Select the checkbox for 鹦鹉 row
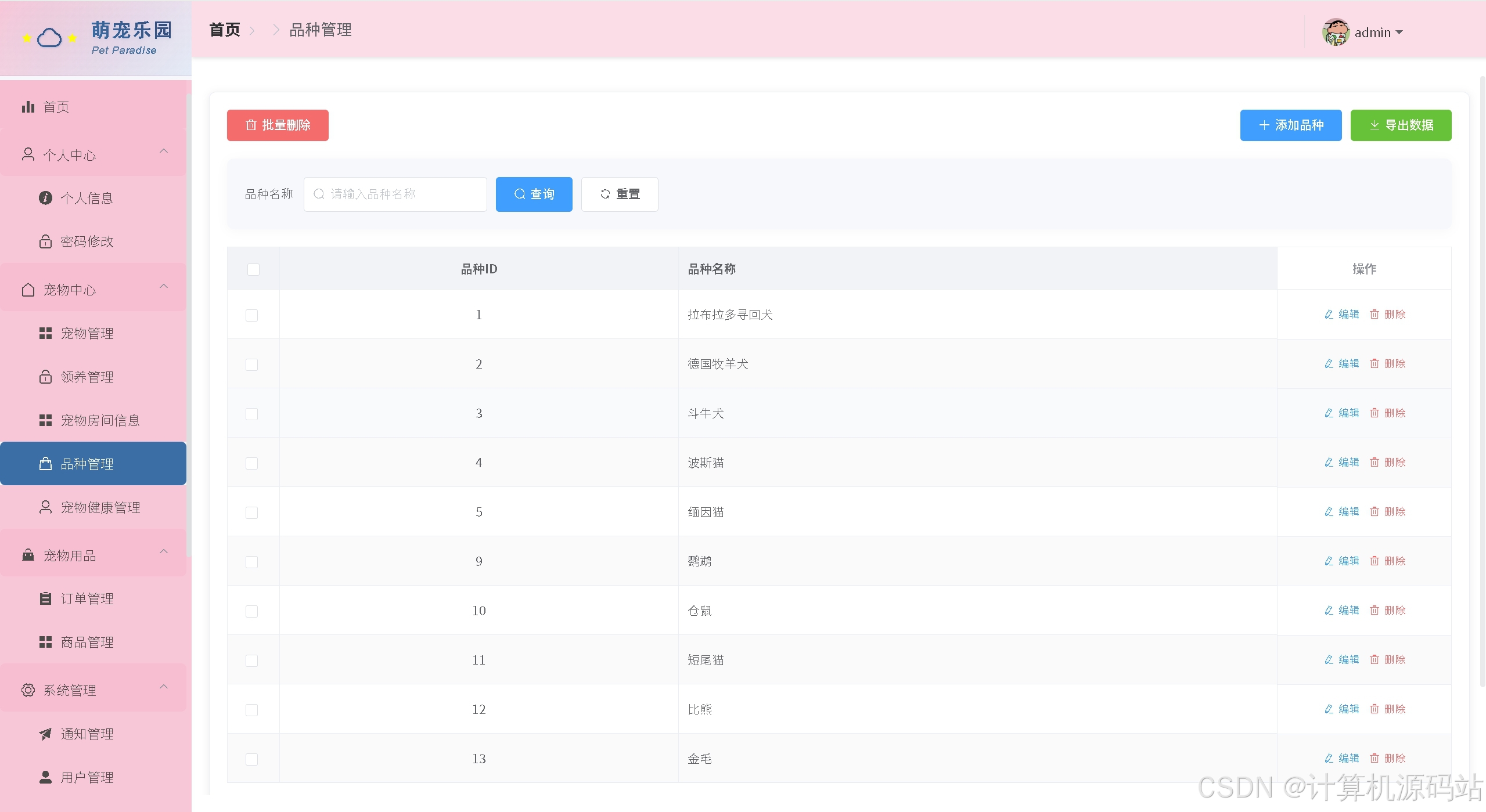 [x=251, y=562]
